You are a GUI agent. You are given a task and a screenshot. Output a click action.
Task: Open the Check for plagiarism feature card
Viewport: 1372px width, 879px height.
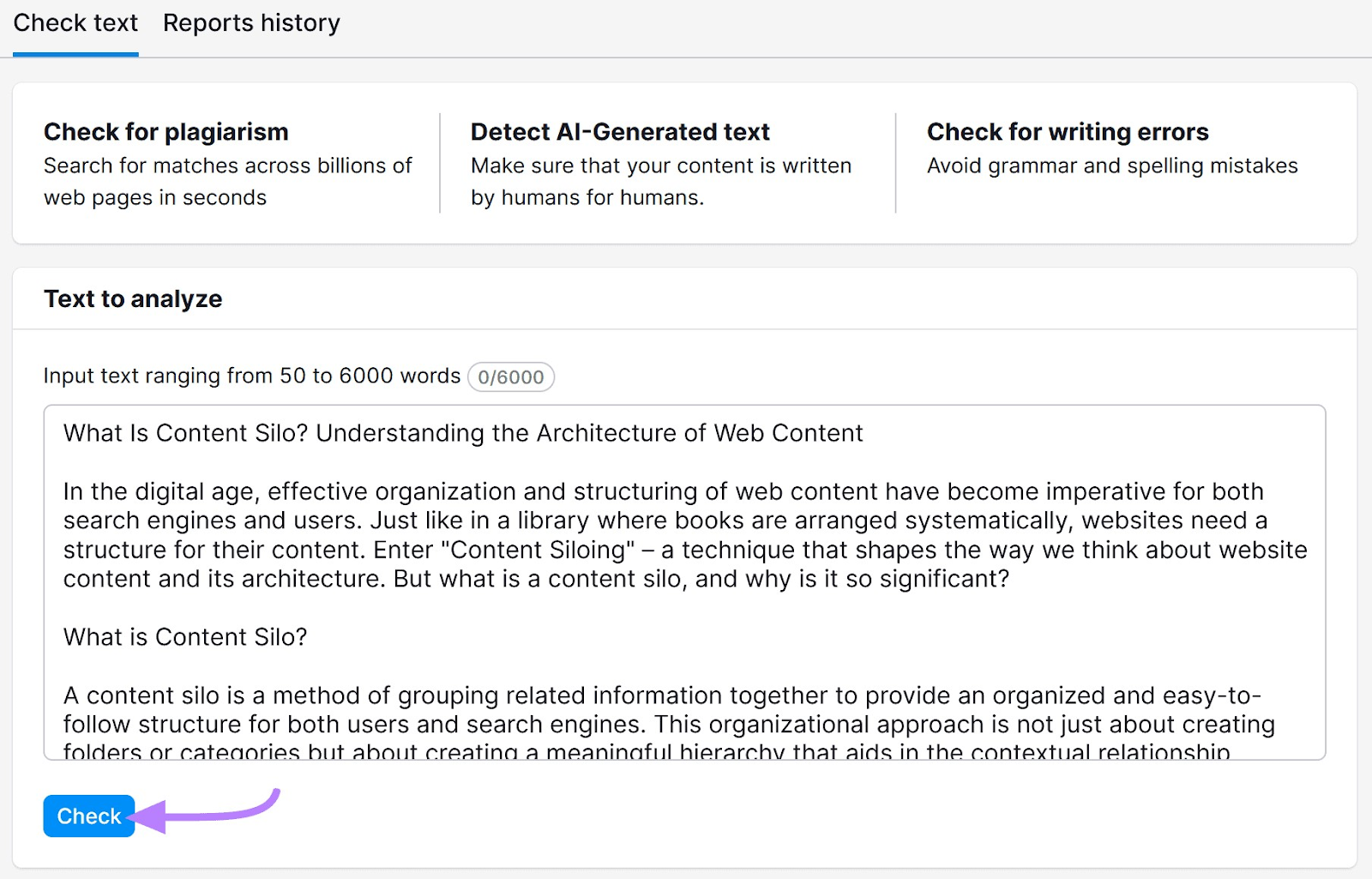(165, 131)
